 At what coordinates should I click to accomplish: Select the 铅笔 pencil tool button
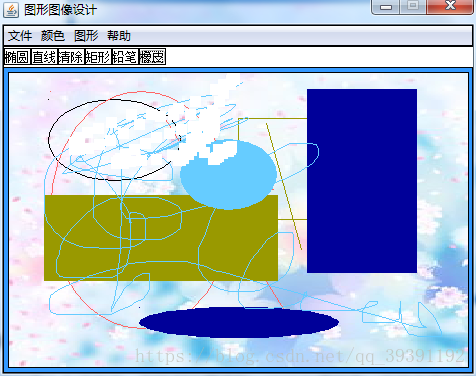tap(125, 57)
